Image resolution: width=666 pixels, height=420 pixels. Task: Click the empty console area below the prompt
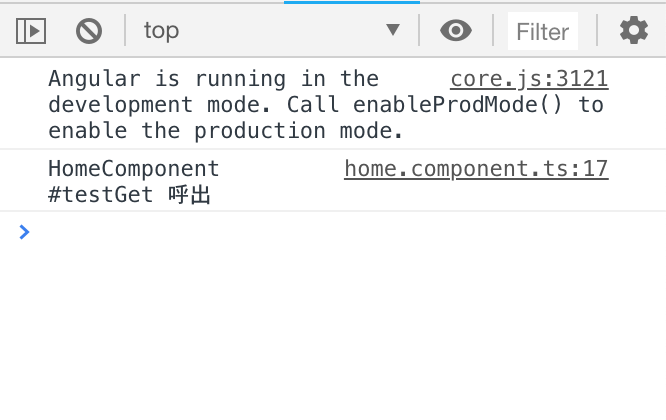[x=333, y=331]
